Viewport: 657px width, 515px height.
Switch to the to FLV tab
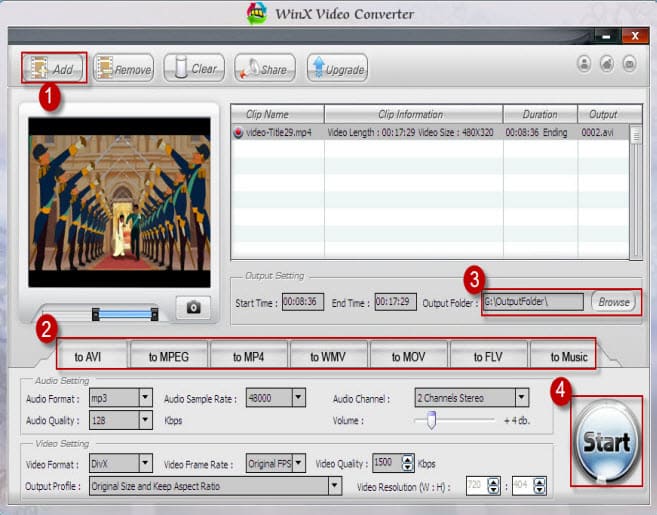pyautogui.click(x=488, y=357)
